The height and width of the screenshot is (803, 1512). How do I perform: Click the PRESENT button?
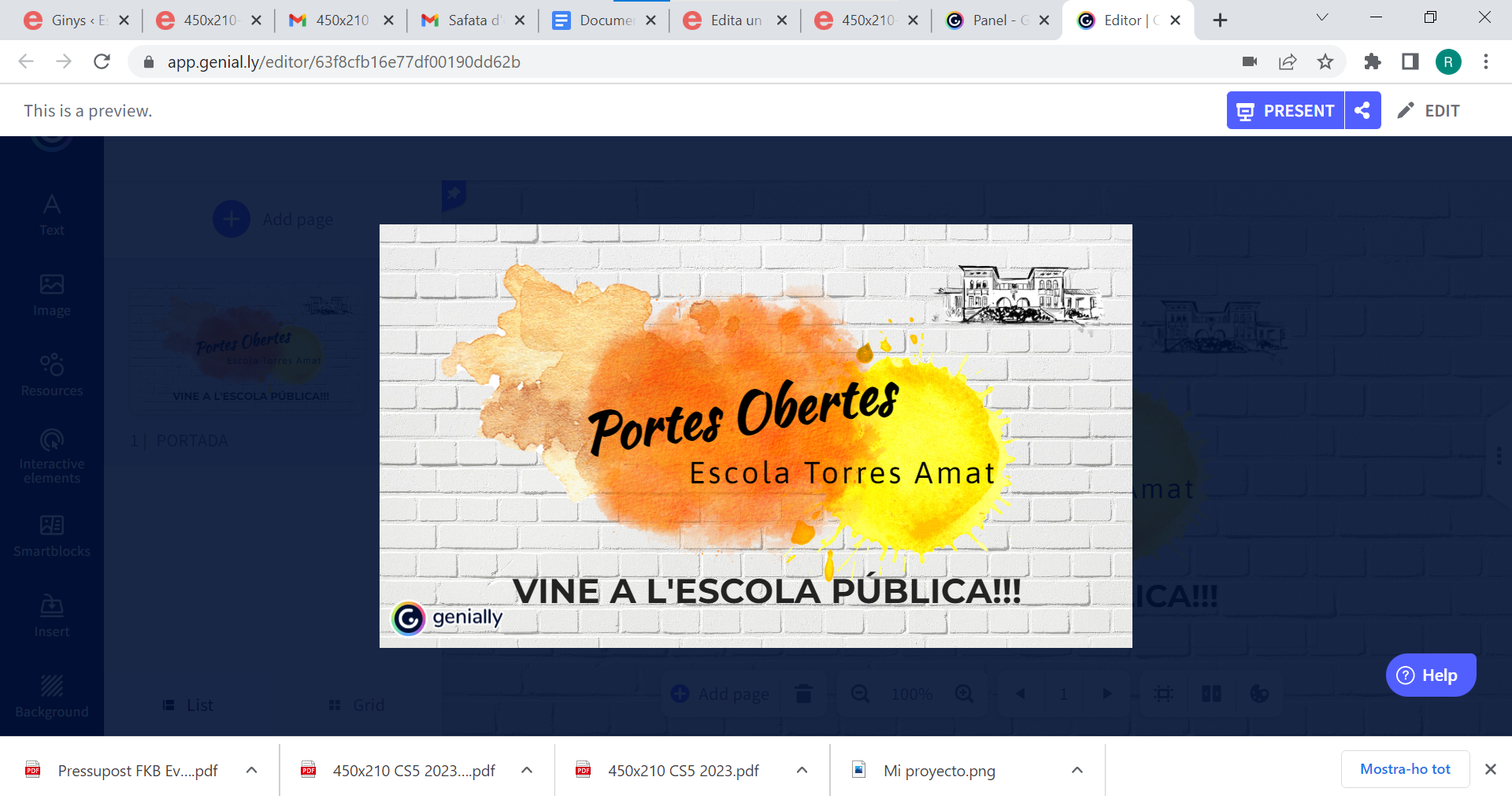click(1285, 111)
